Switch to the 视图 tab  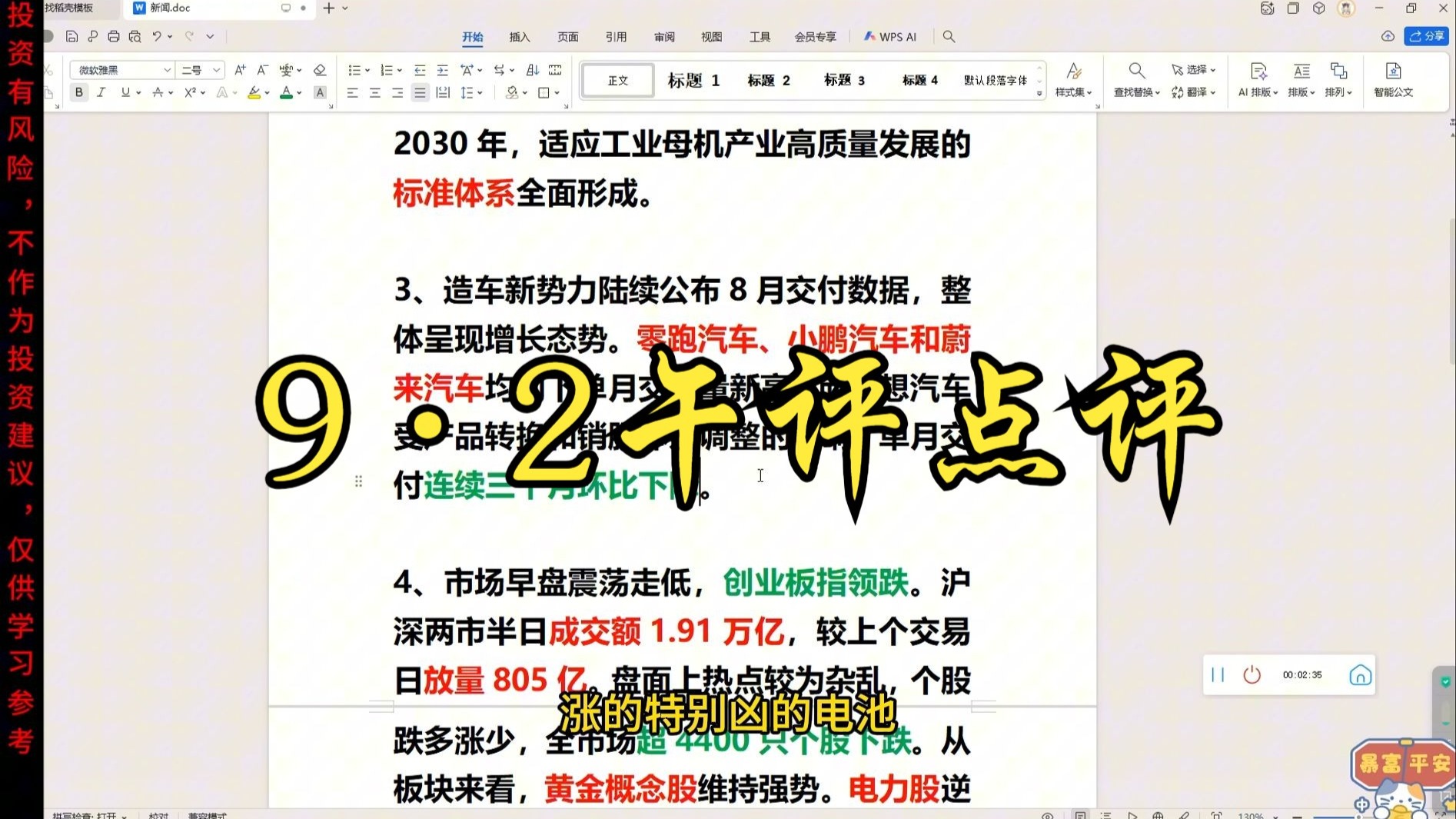(712, 37)
